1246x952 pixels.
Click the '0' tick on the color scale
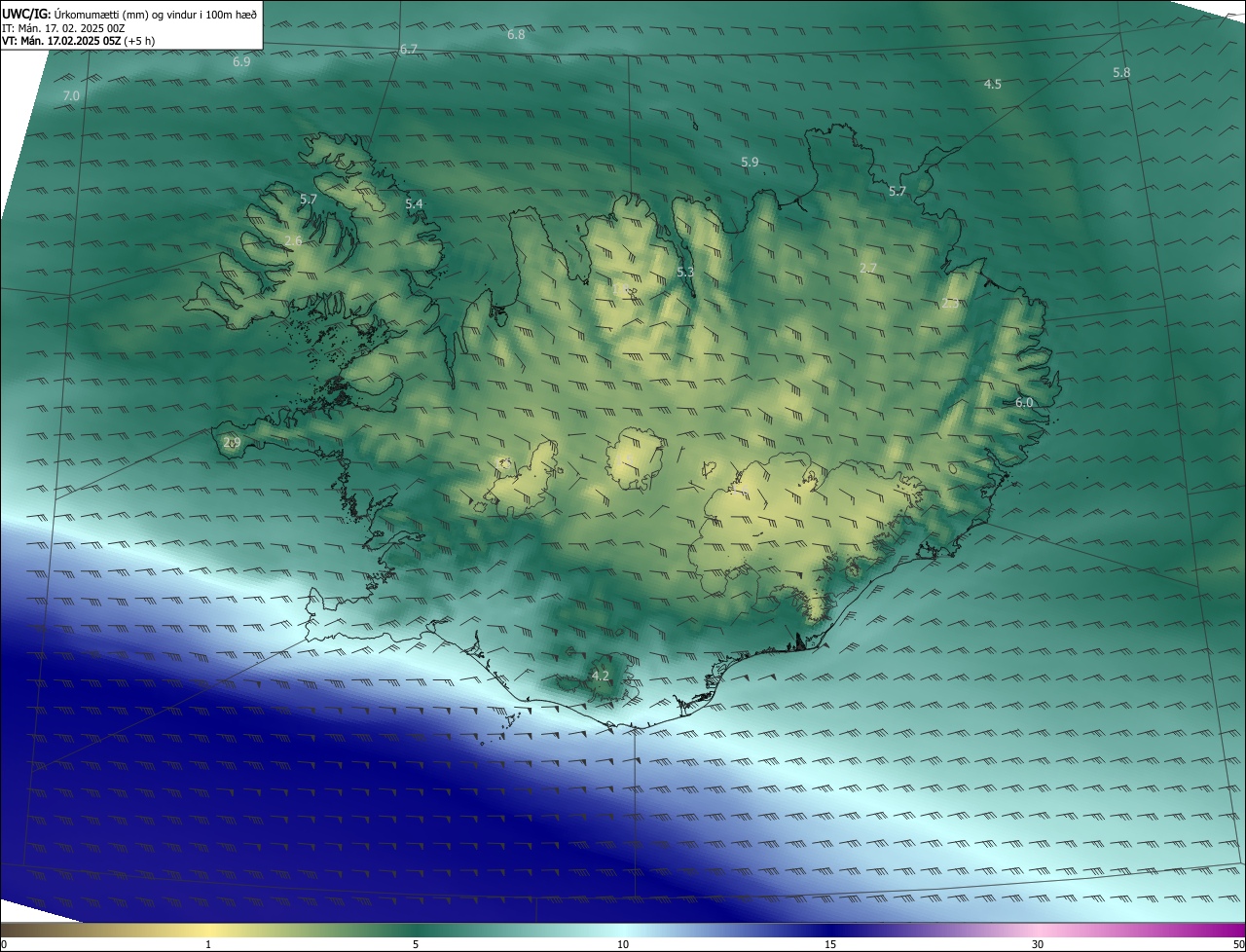point(4,945)
